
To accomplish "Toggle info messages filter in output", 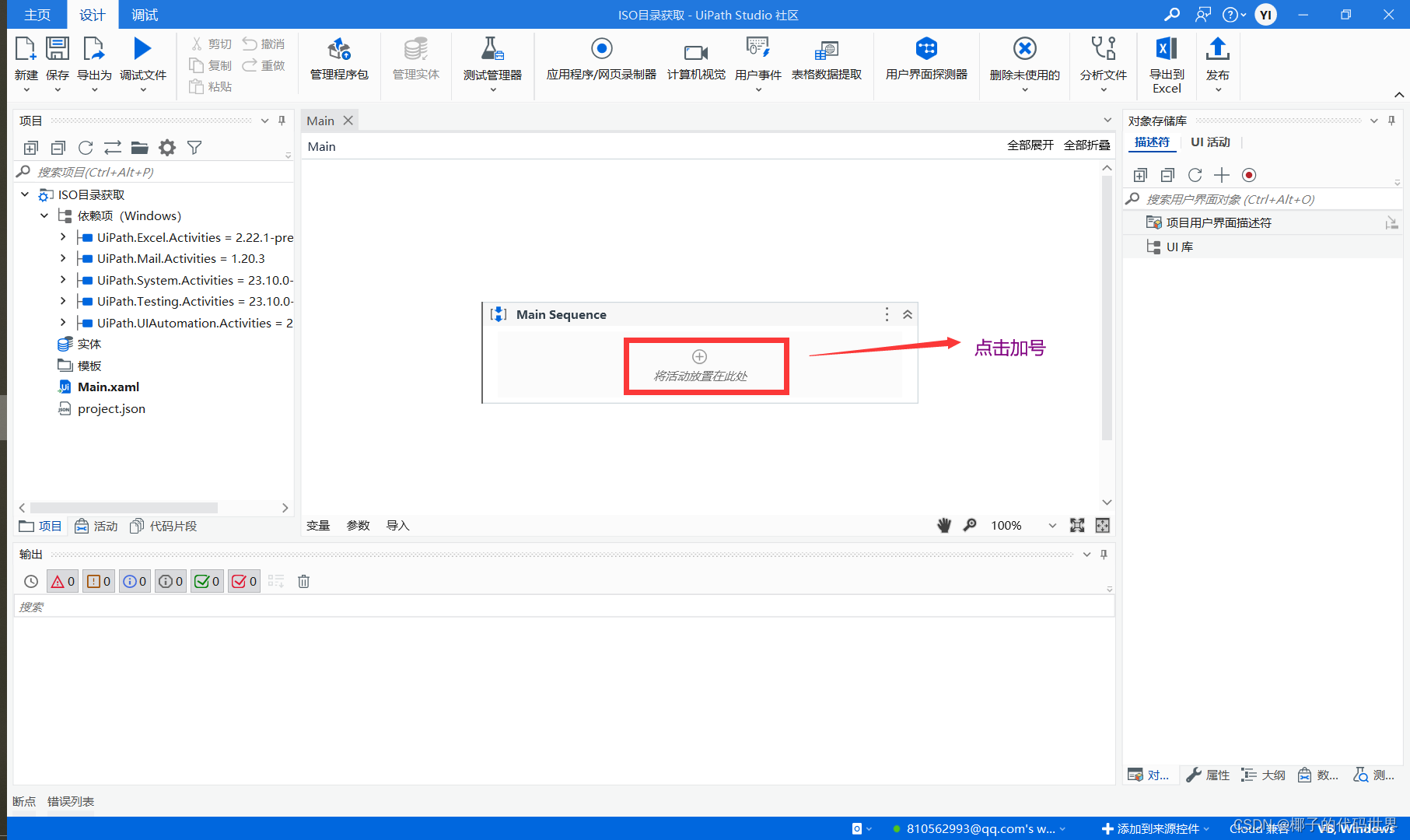I will point(135,581).
